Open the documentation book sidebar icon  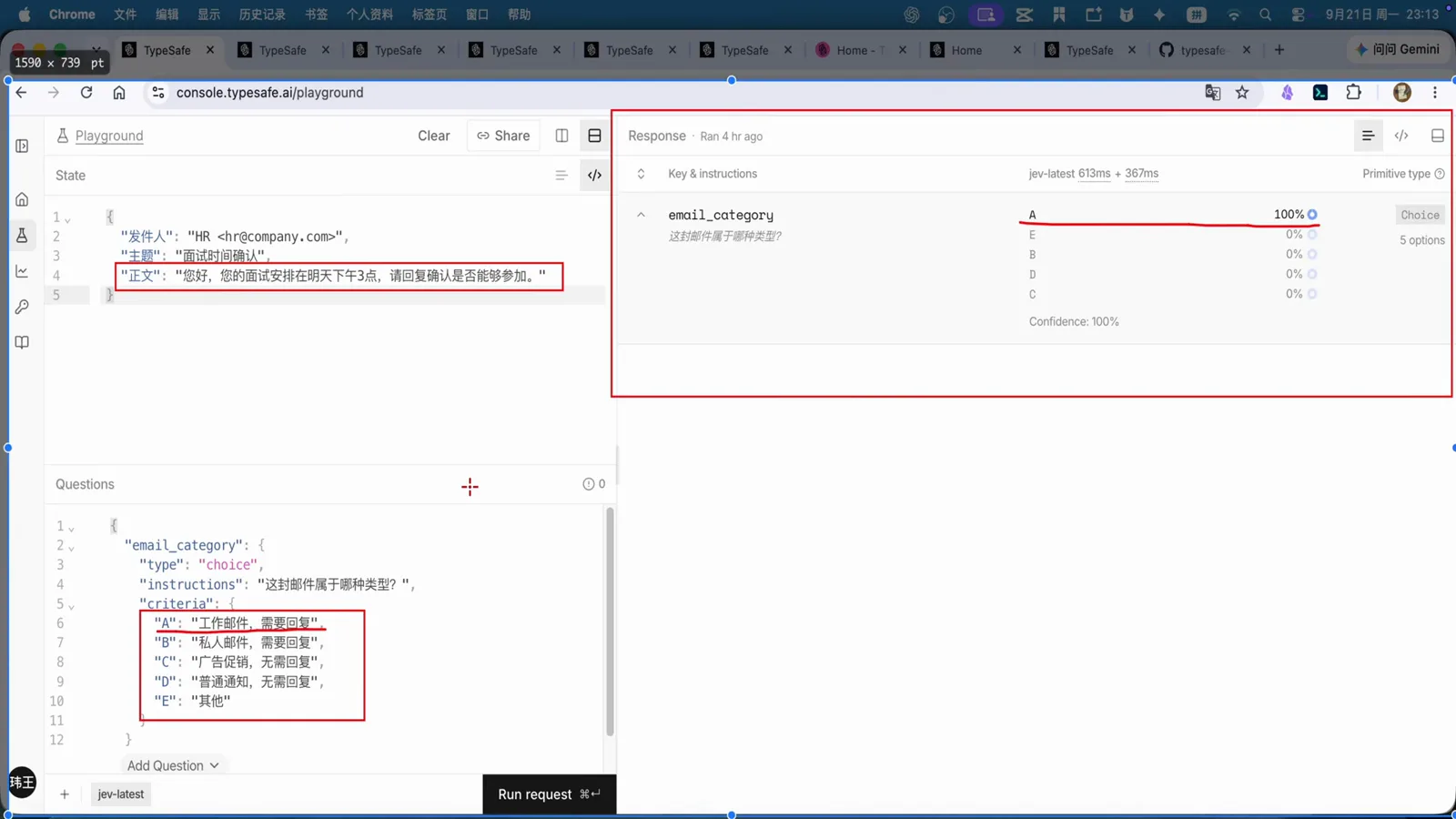[x=22, y=342]
